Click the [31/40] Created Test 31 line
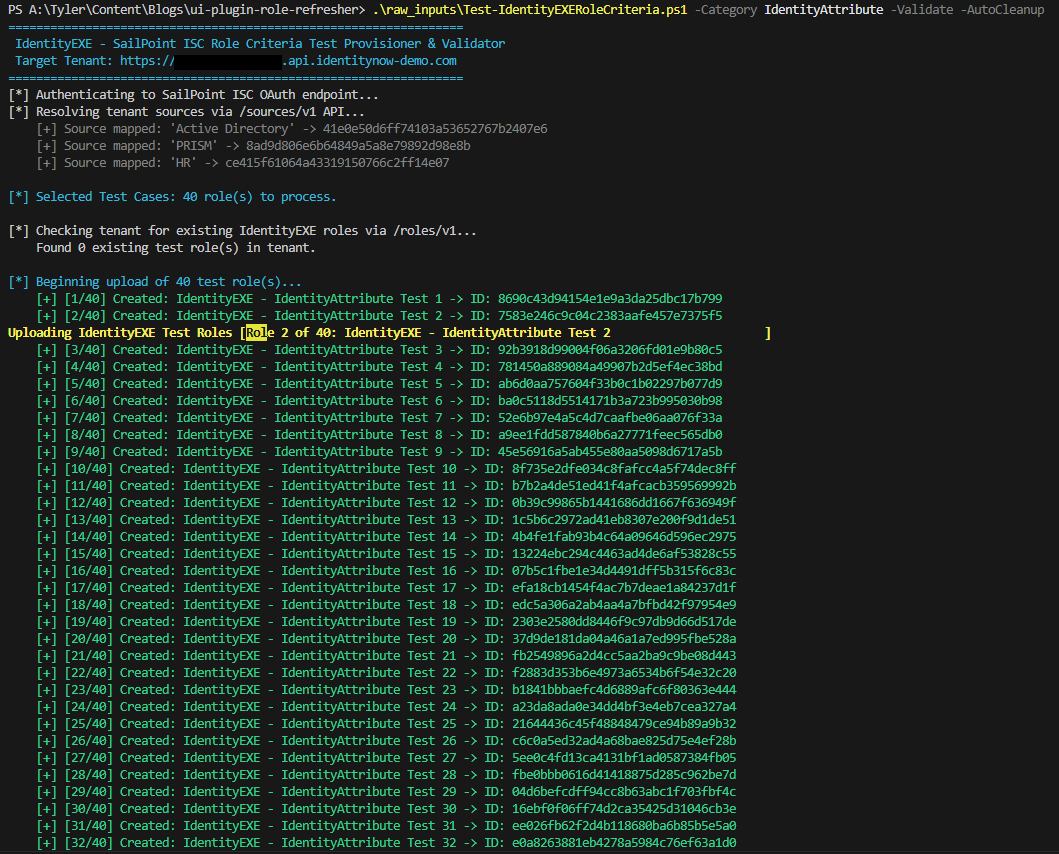The image size is (1059, 854). [x=386, y=826]
